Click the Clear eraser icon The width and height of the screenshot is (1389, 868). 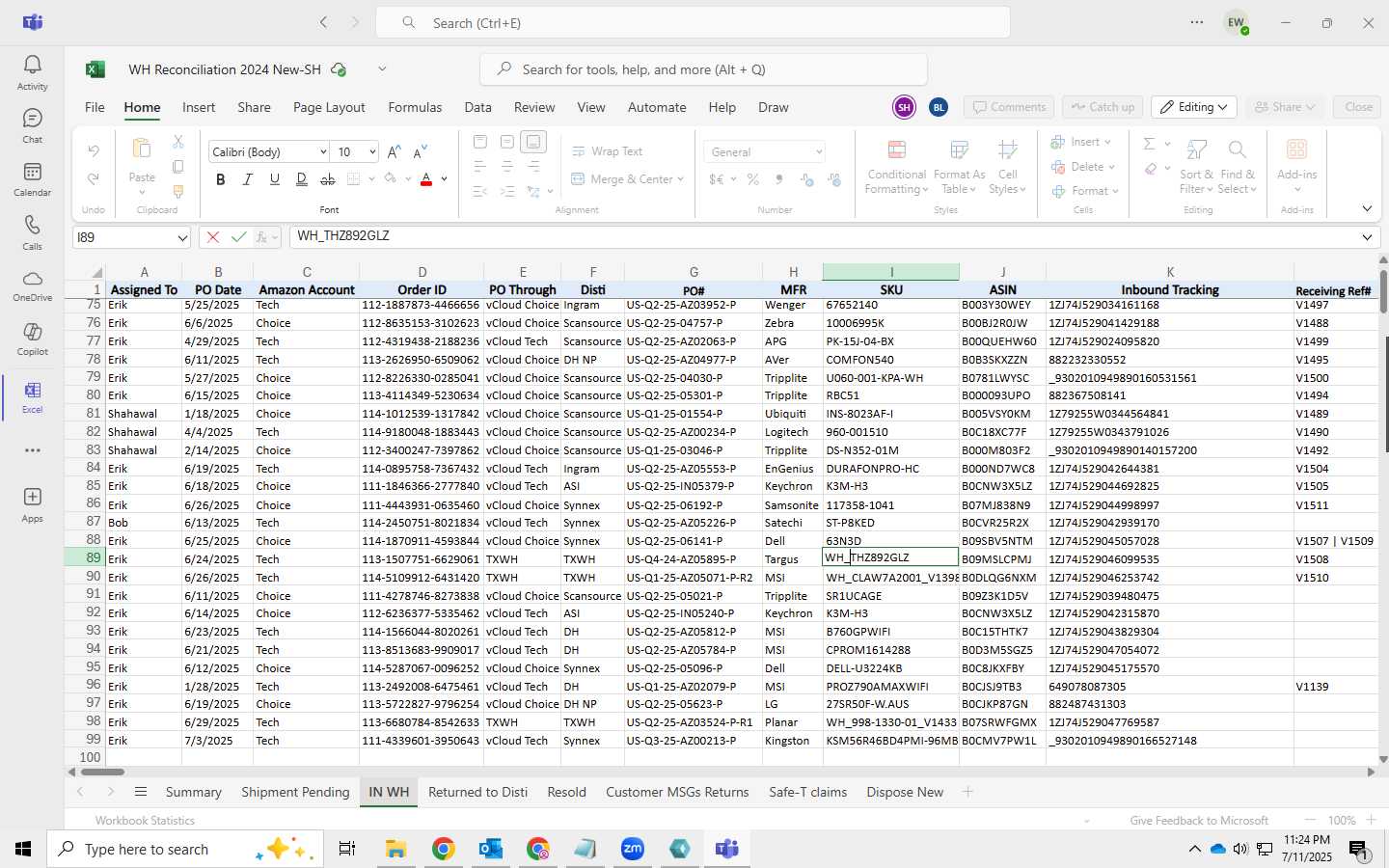[1151, 169]
